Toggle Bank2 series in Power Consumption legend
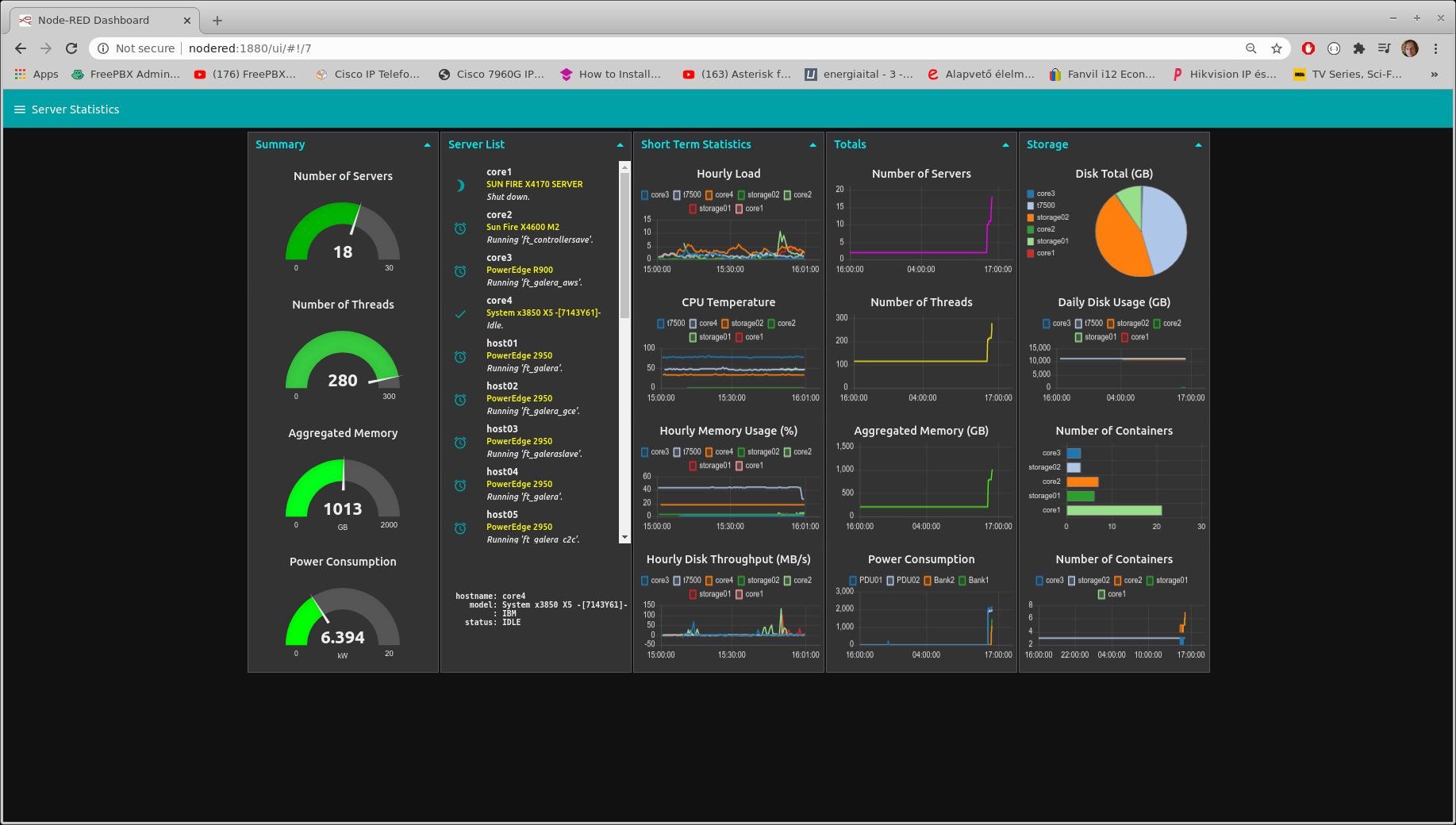This screenshot has width=1456, height=825. point(939,581)
